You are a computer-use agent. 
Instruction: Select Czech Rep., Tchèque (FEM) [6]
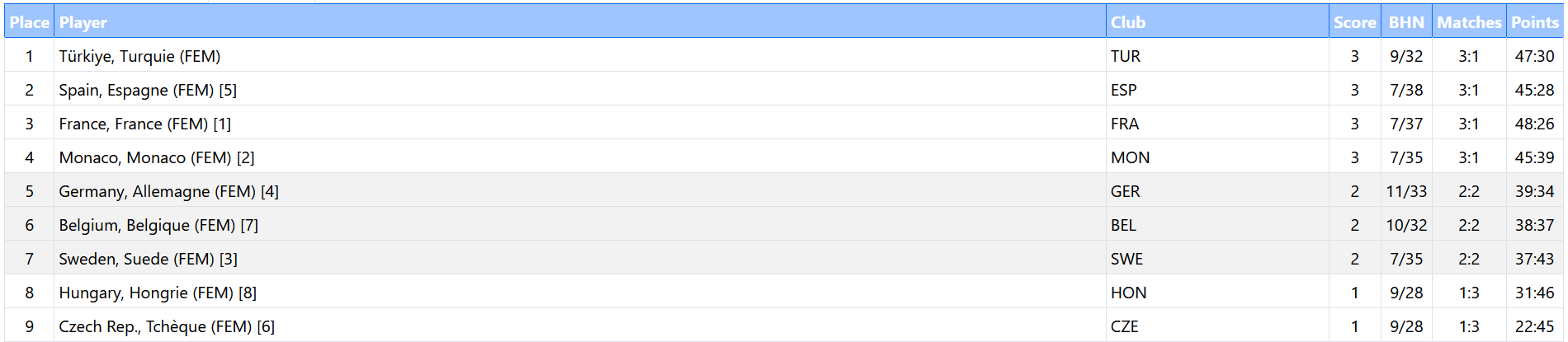coord(167,326)
